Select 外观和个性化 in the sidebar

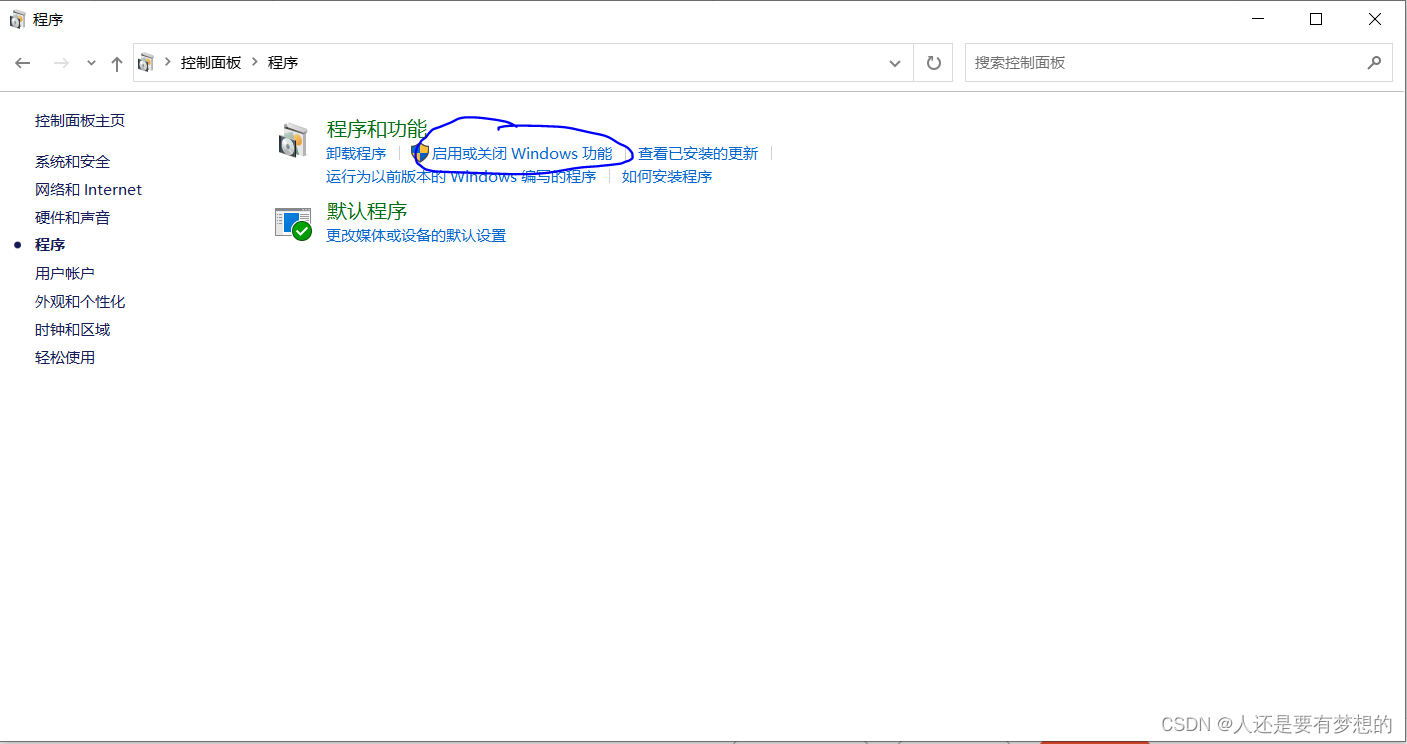(80, 301)
